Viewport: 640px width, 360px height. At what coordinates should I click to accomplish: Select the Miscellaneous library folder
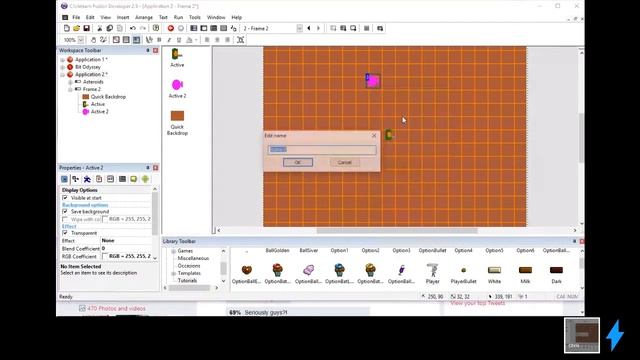[x=193, y=258]
